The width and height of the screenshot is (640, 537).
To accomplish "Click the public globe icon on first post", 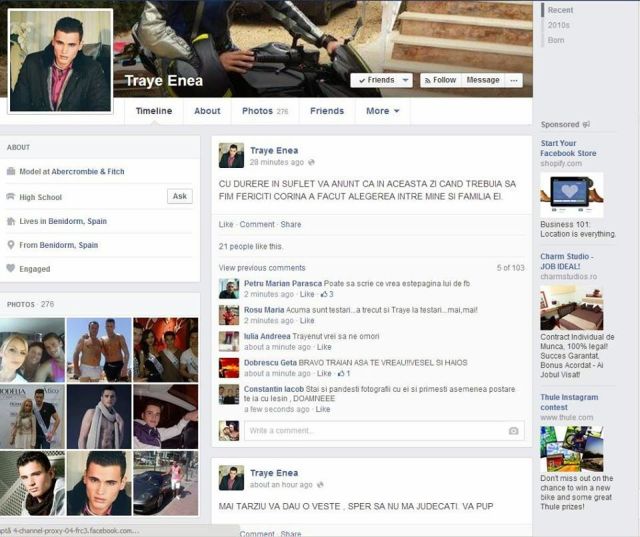I will click(311, 162).
